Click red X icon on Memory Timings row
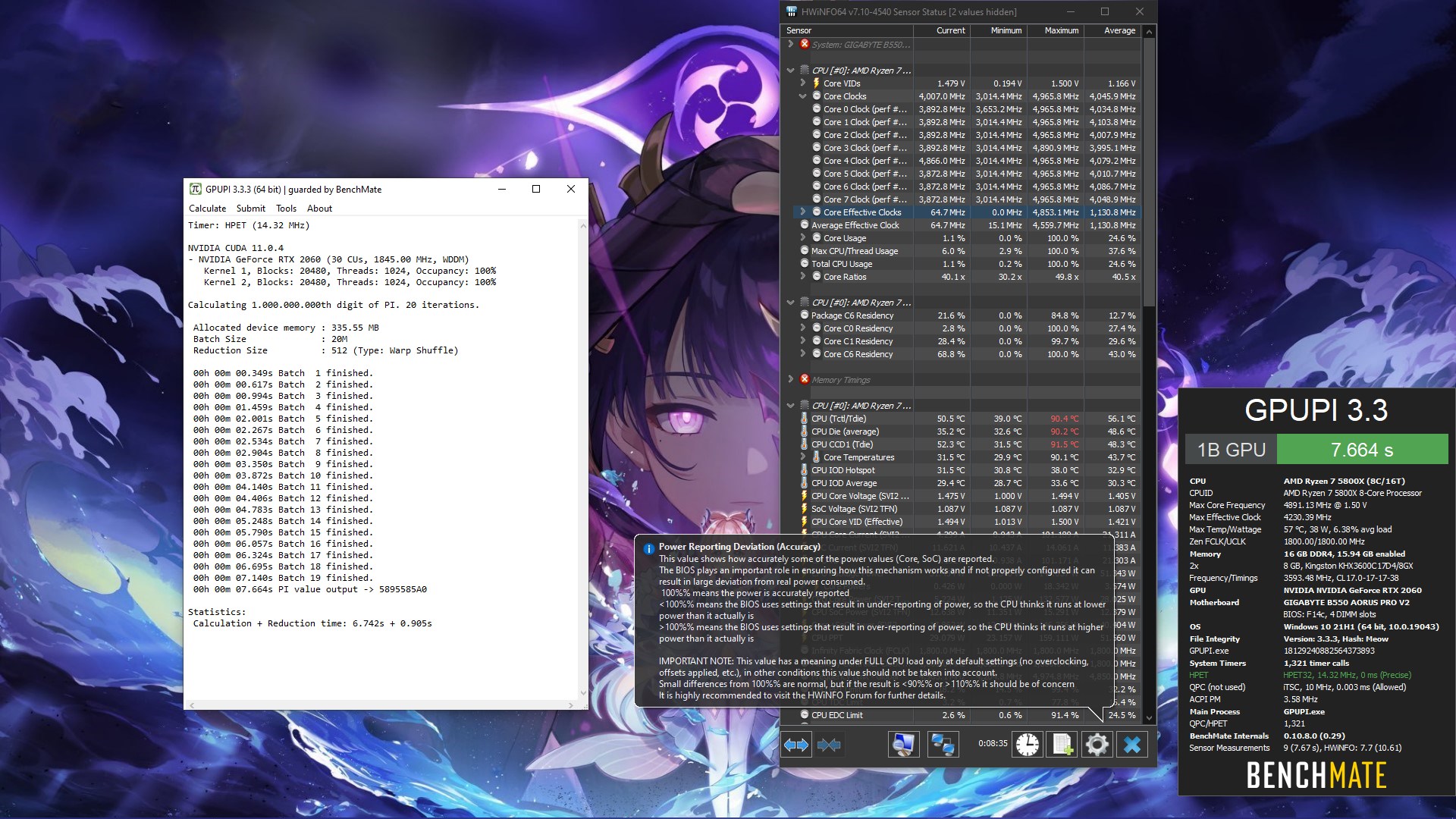1456x819 pixels. pos(805,379)
